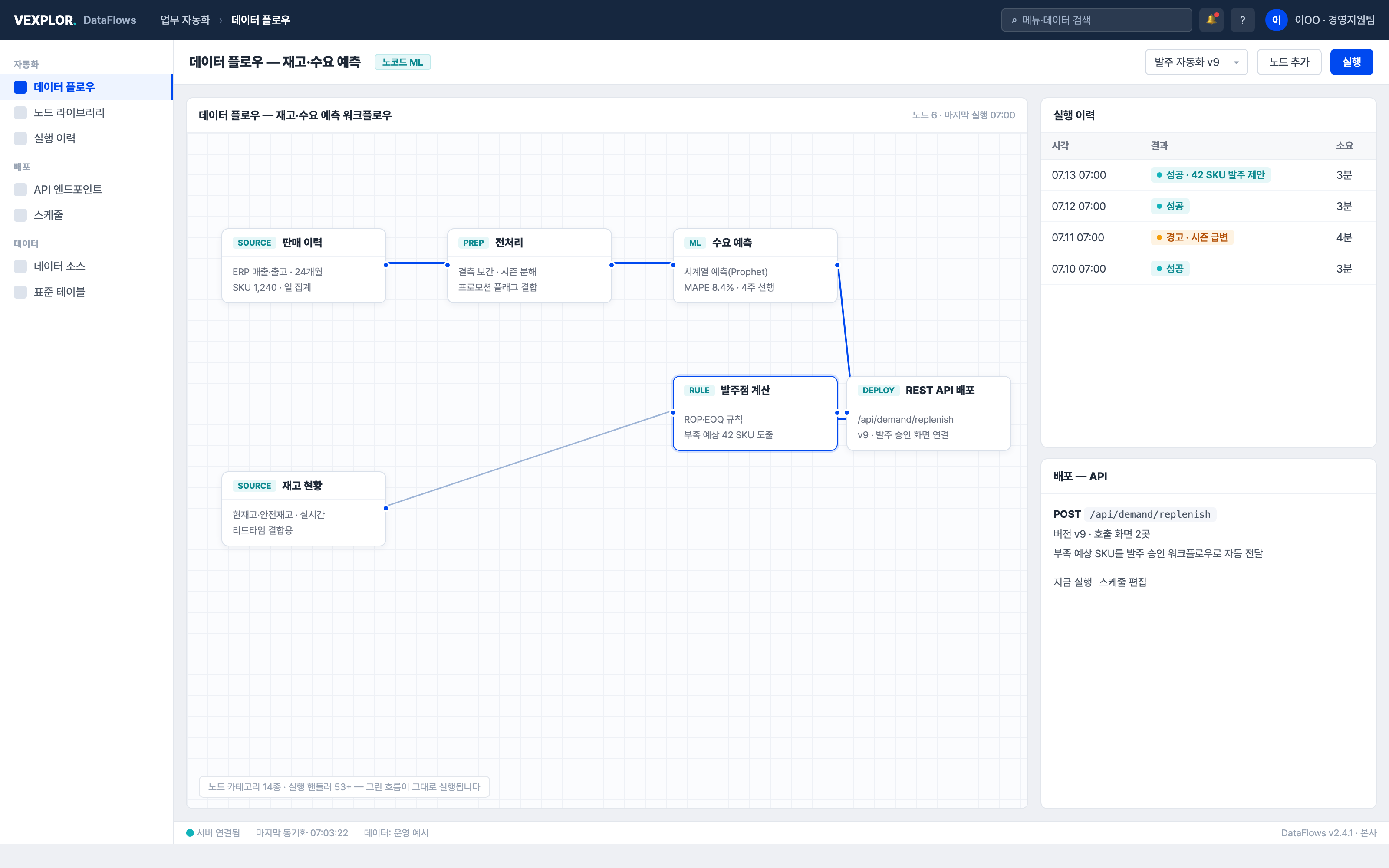
Task: Click the 07.13 07:00 run history row
Action: [x=1208, y=175]
